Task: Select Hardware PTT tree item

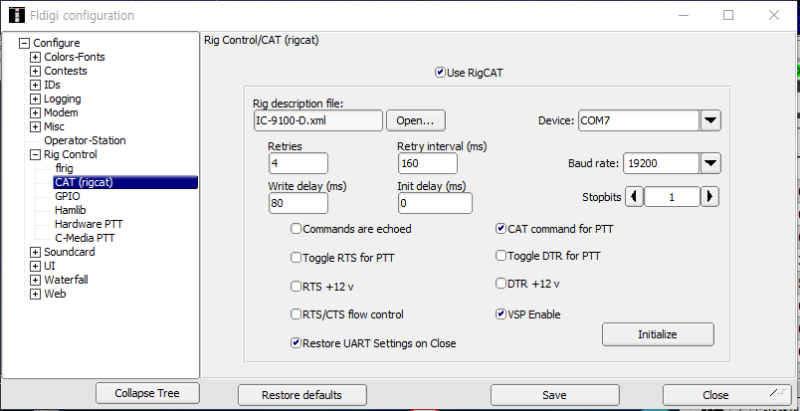Action: coord(89,224)
